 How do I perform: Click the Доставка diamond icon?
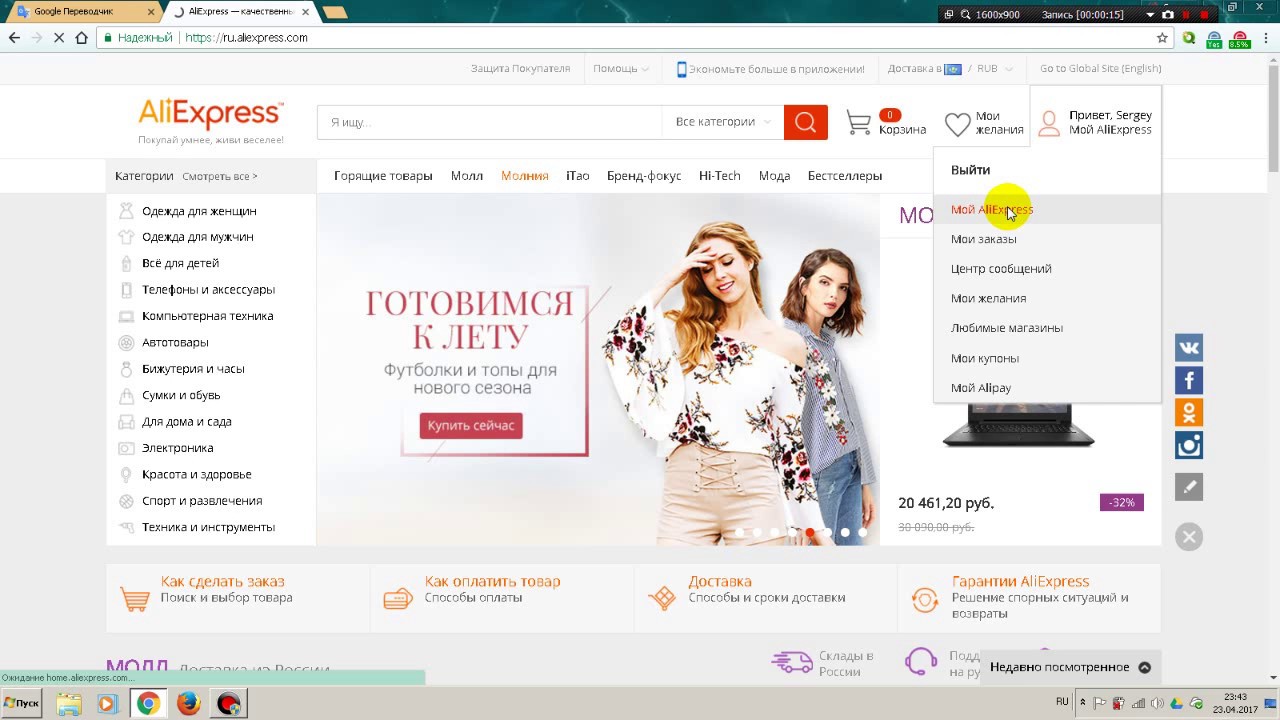click(662, 598)
